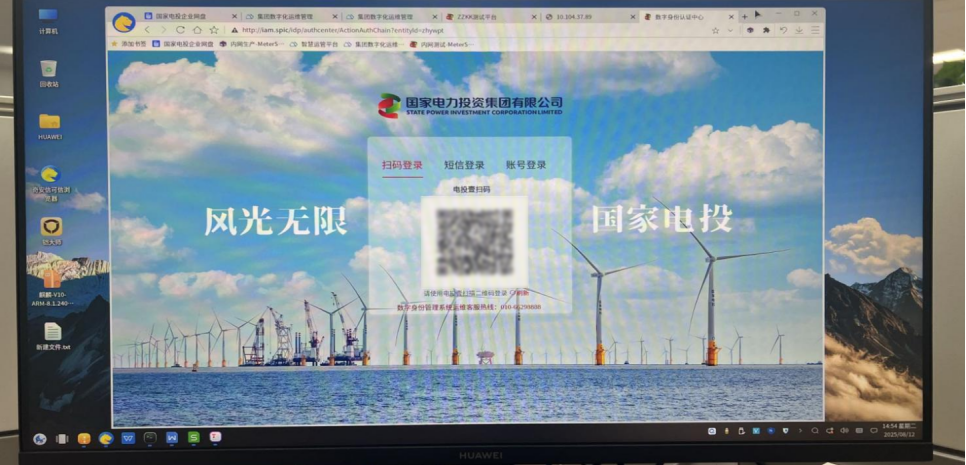Viewport: 966px width, 465px height.
Task: Open the browser hamburger menu
Action: 815,30
